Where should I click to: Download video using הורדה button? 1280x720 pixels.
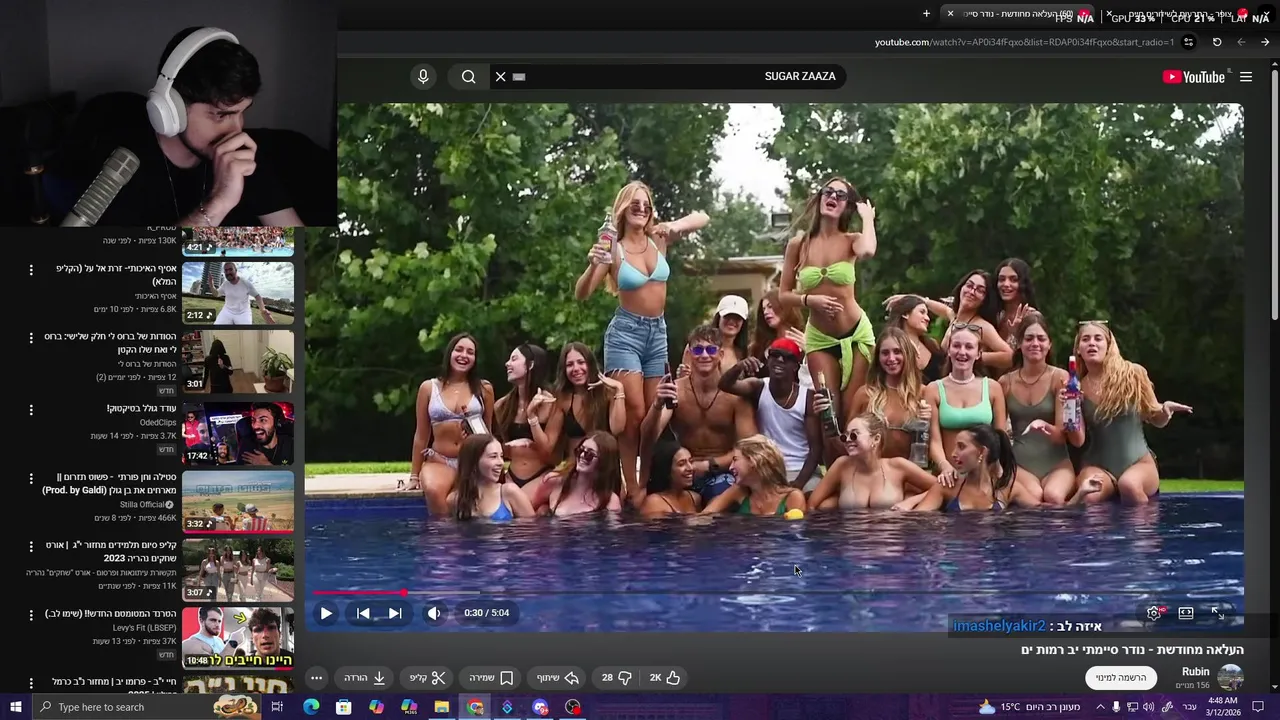(x=365, y=678)
